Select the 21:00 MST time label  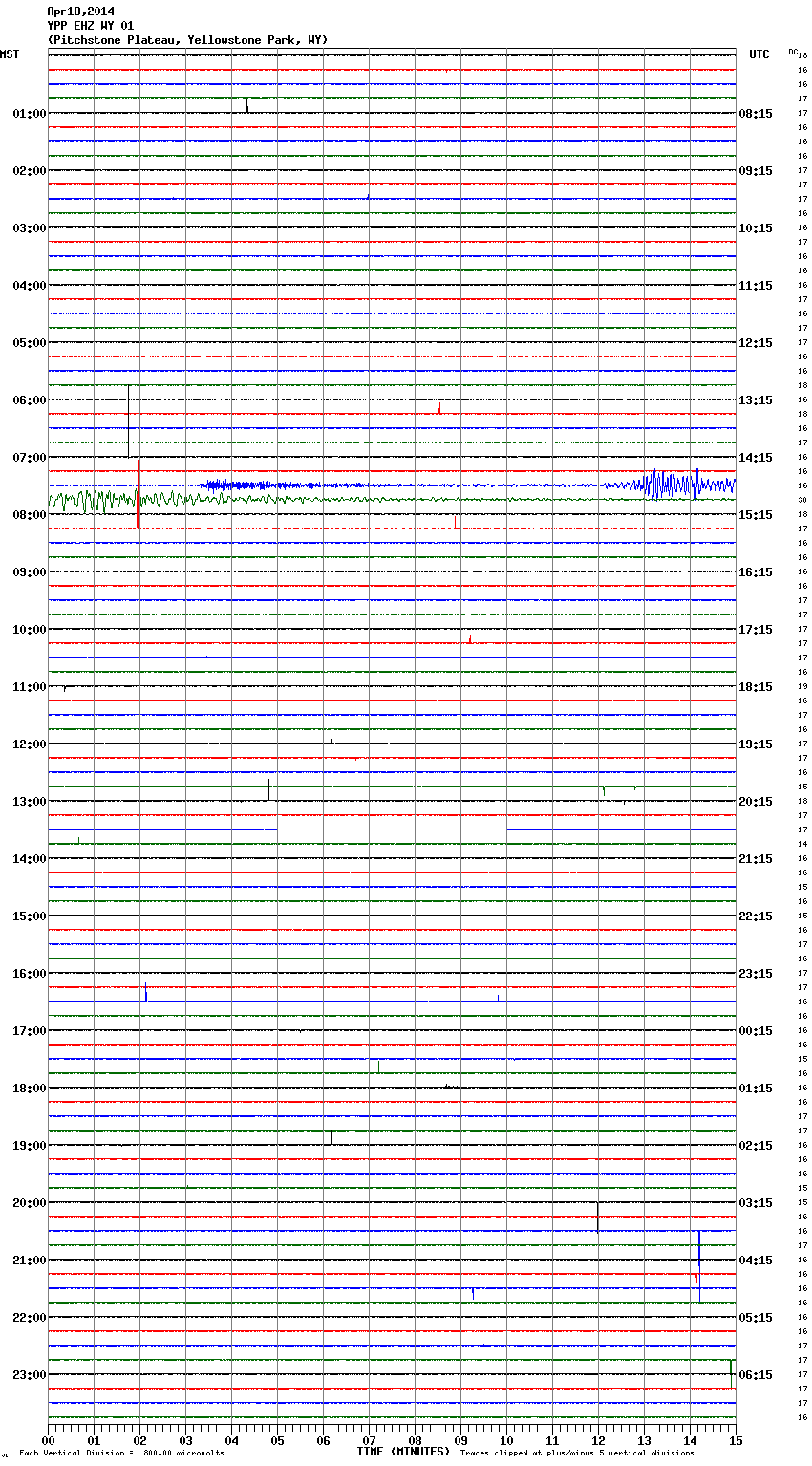[x=29, y=1261]
